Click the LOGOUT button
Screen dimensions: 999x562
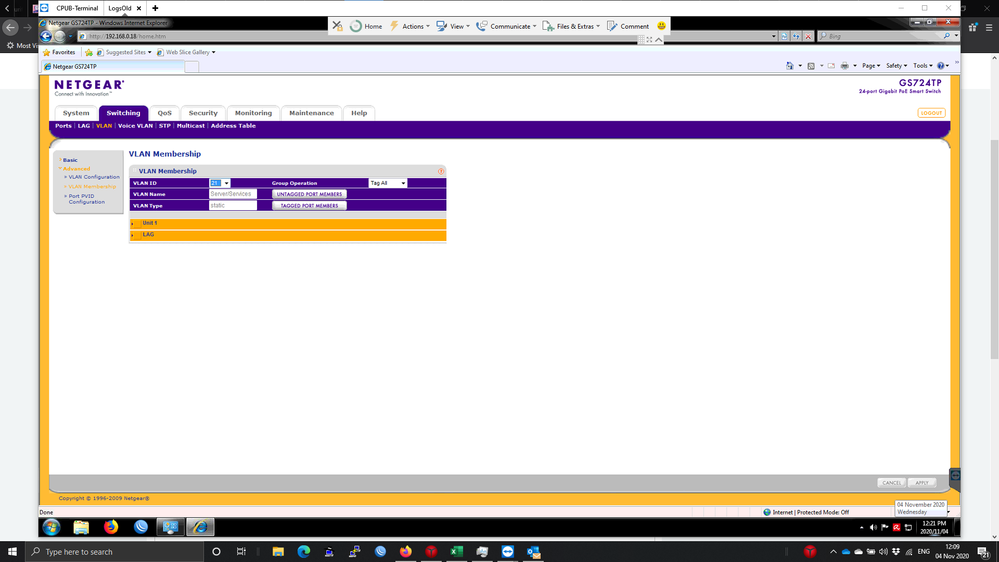(x=931, y=113)
